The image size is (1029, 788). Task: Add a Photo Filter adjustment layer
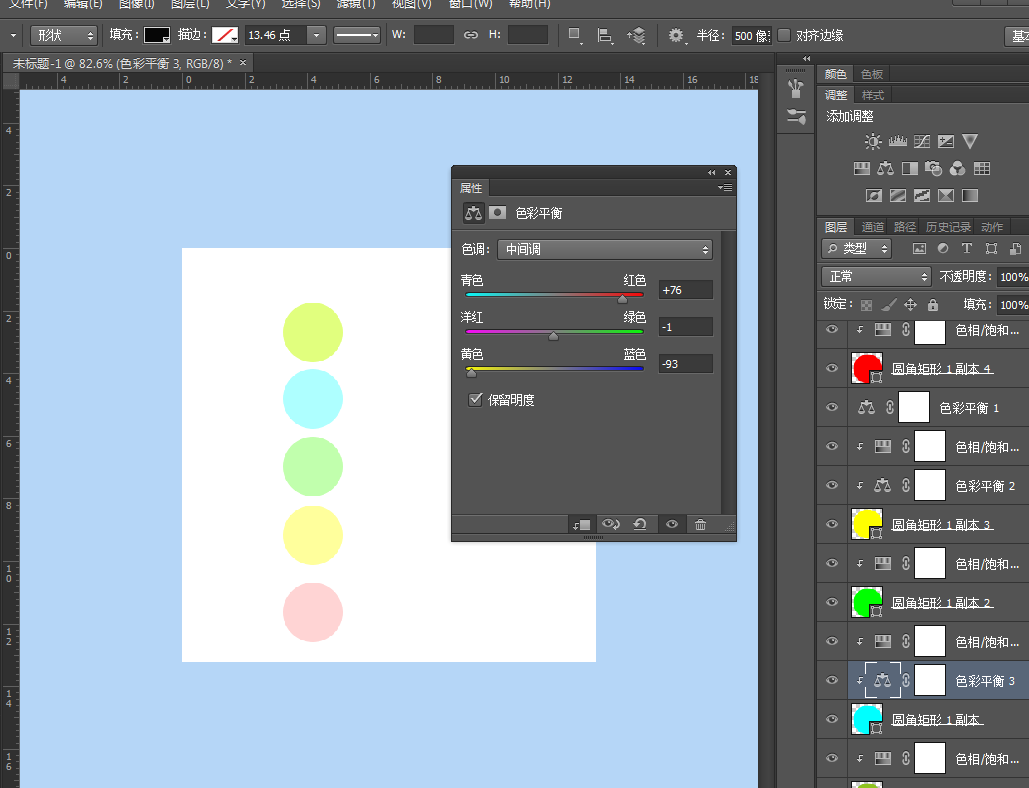pyautogui.click(x=933, y=169)
